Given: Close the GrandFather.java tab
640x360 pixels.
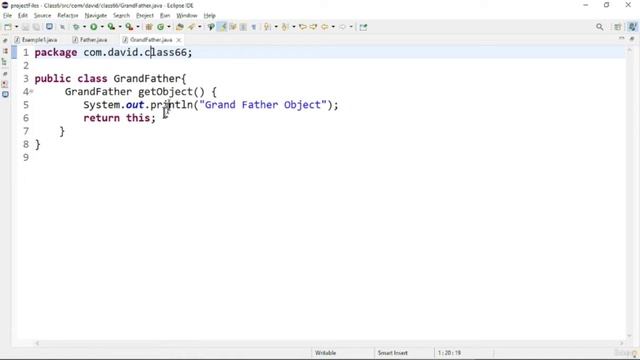Looking at the screenshot, I should pyautogui.click(x=178, y=40).
